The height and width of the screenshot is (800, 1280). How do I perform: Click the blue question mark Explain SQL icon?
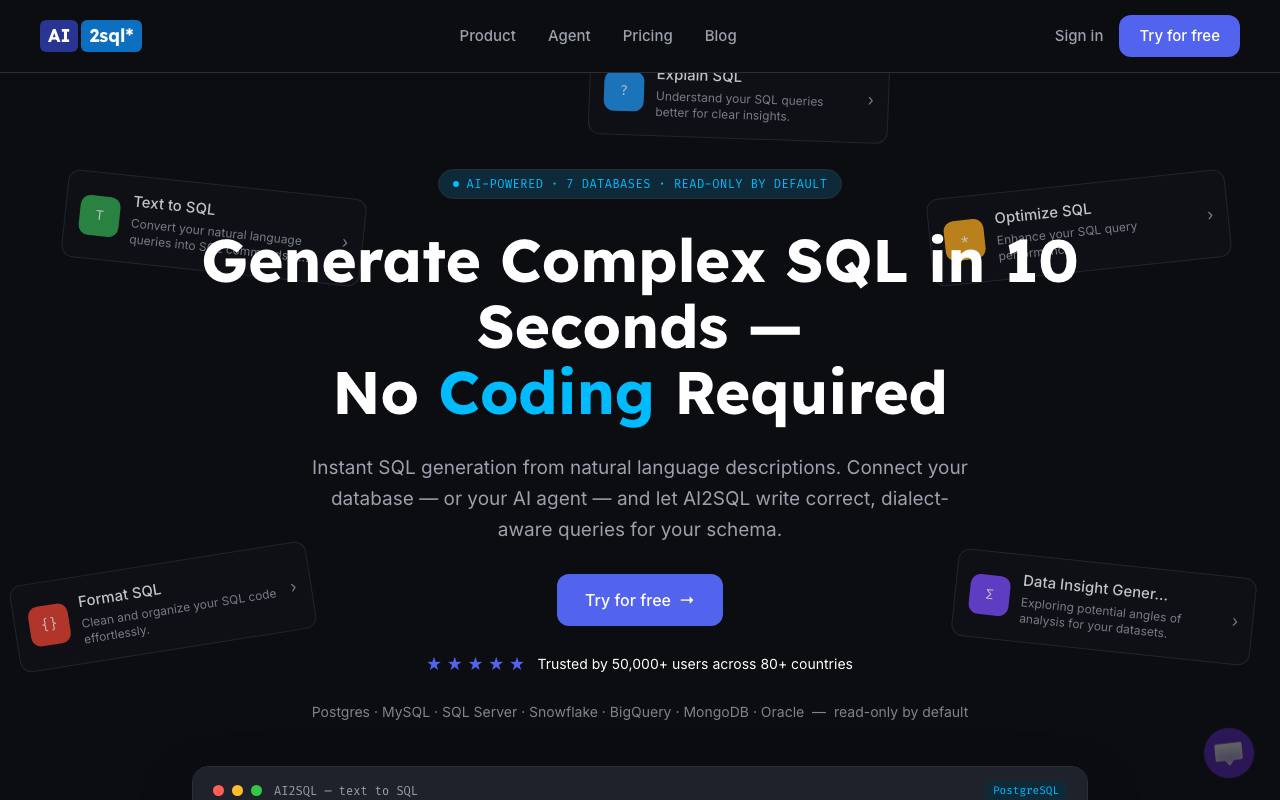click(624, 91)
